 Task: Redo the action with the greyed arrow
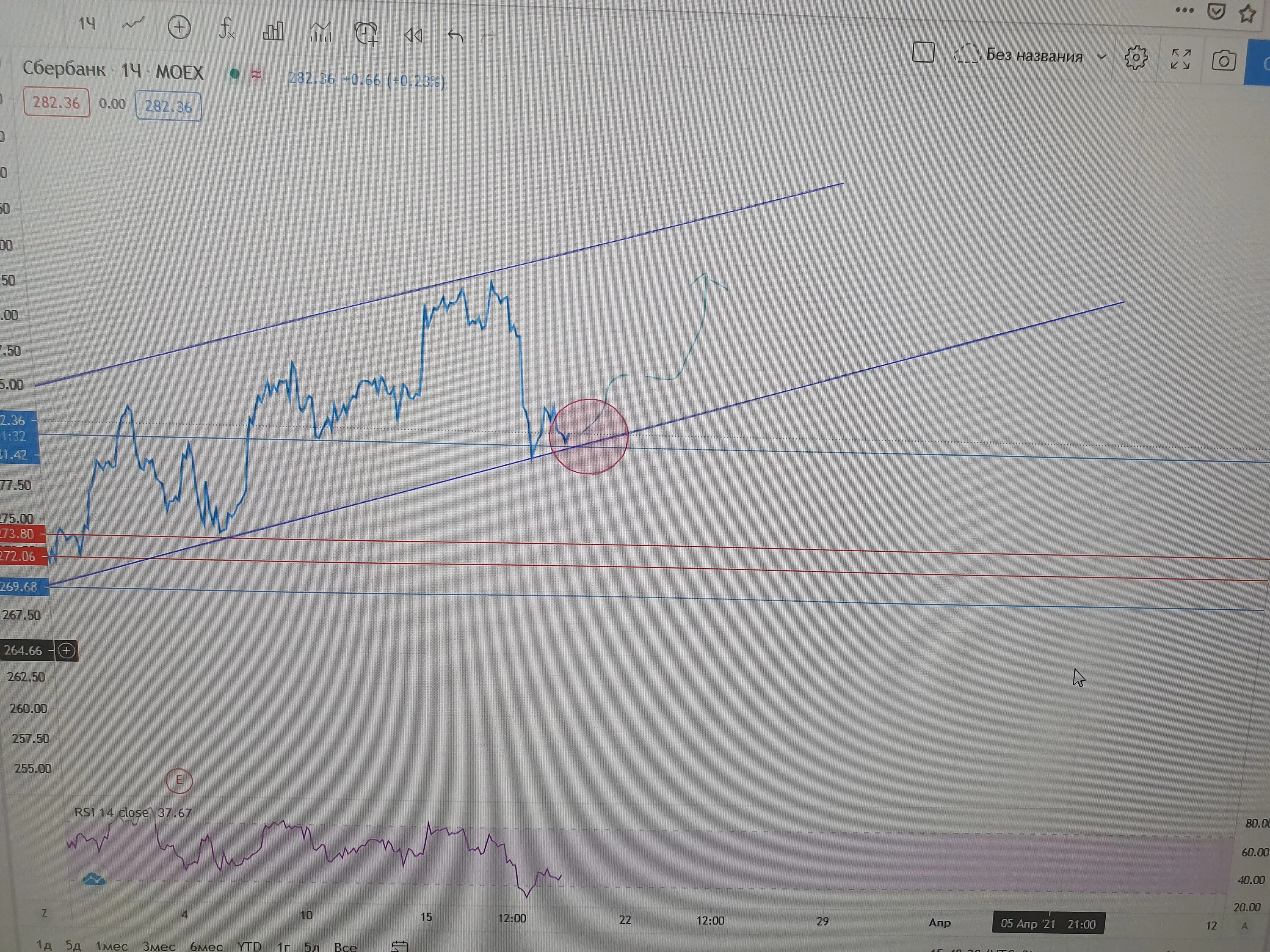pos(489,37)
